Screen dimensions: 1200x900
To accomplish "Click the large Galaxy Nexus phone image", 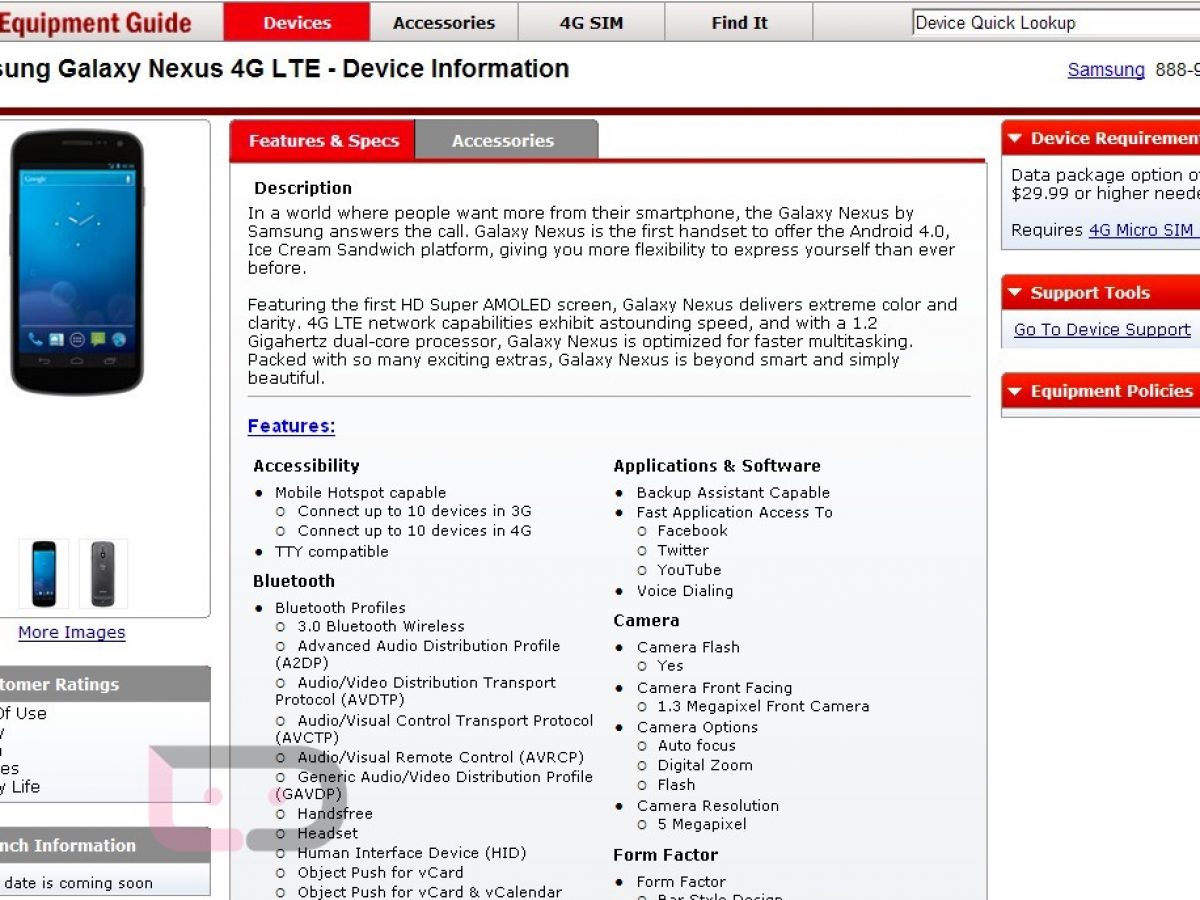I will [x=77, y=262].
